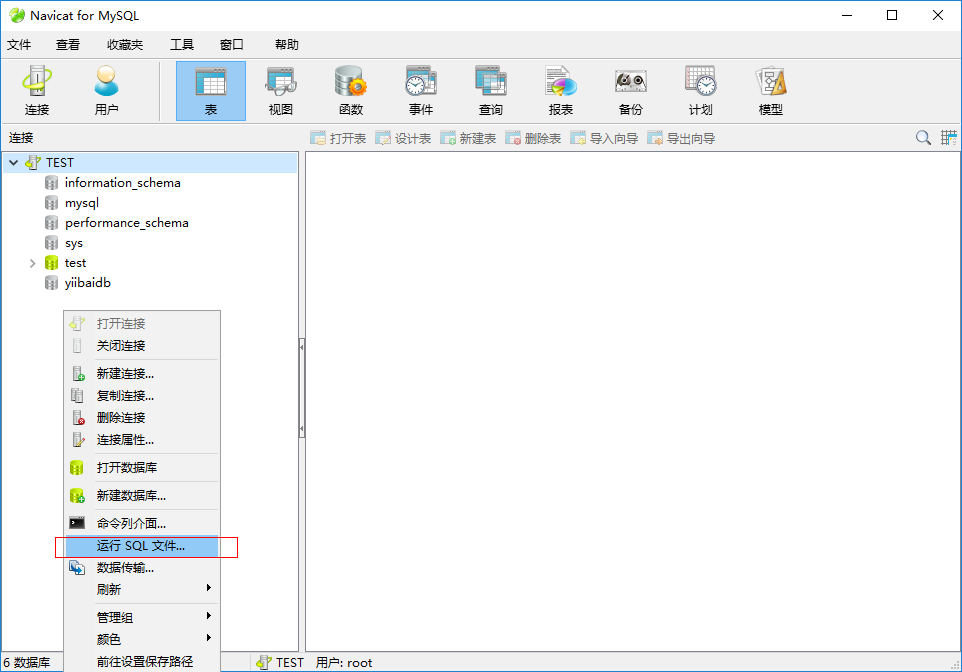
Task: Open the 管理组 (Manage Group) submenu
Action: [115, 616]
